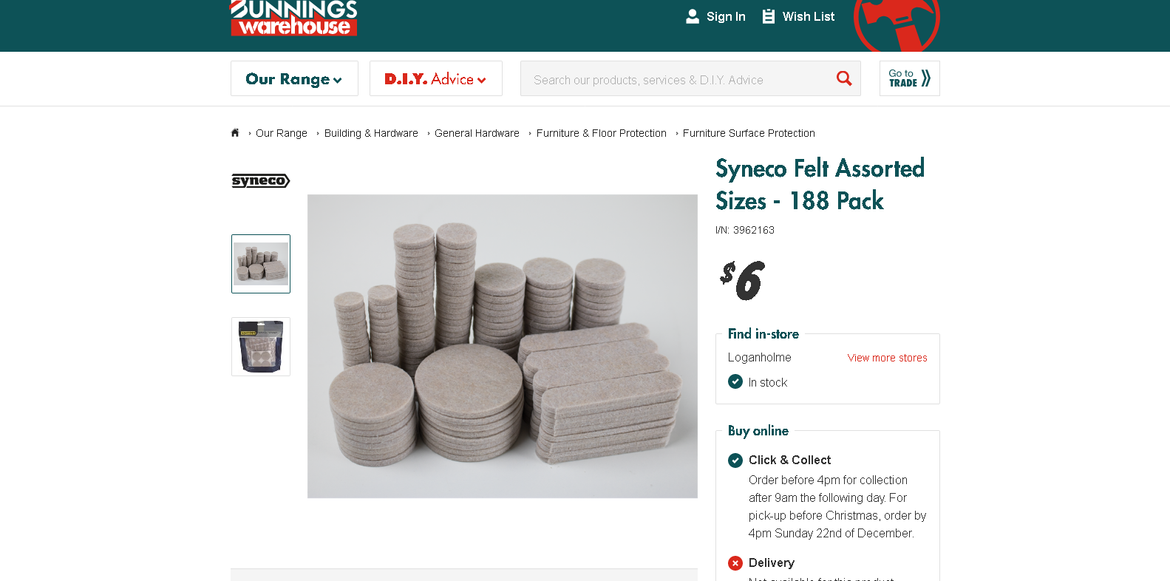
Task: Open the Building & Hardware breadcrumb
Action: click(371, 134)
